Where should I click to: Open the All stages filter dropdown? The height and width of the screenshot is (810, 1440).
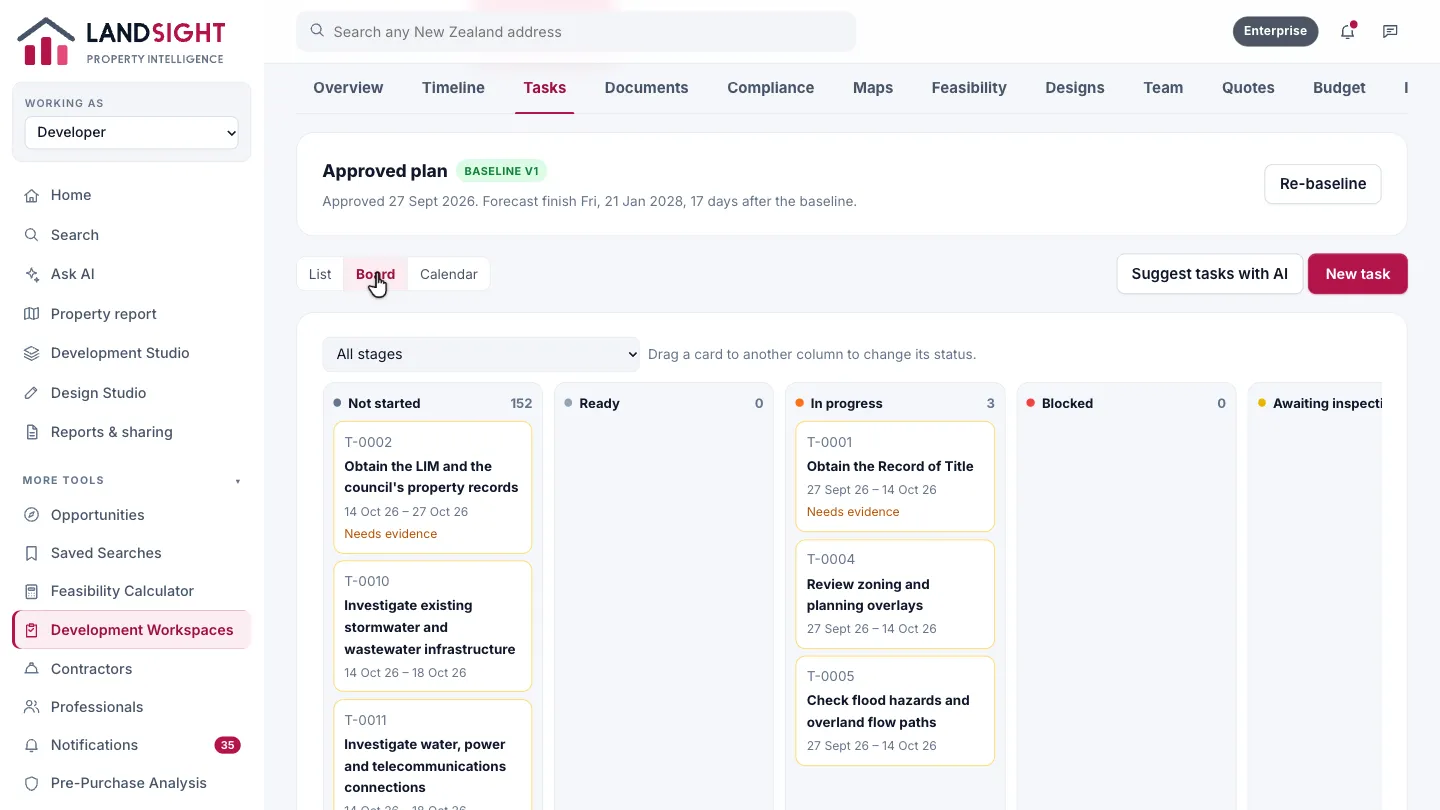[481, 354]
